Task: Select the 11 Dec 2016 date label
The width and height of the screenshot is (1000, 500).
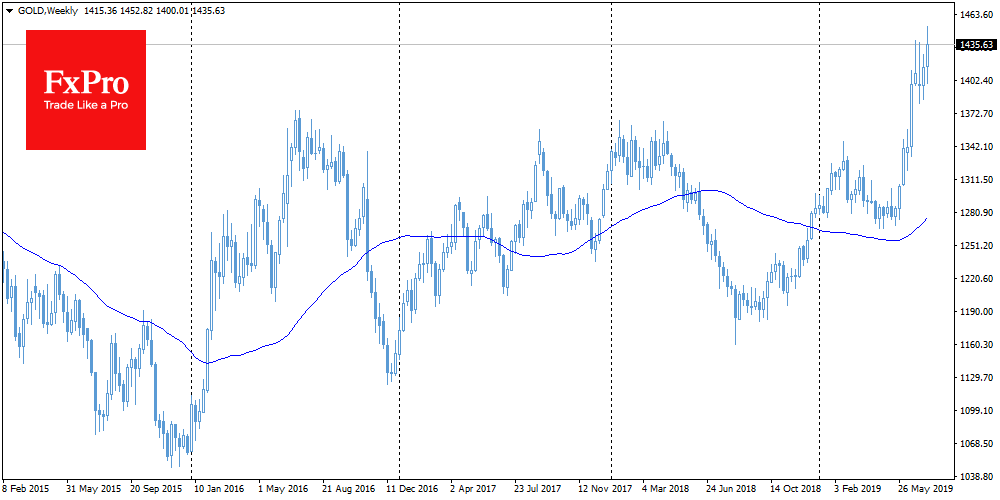Action: [x=412, y=490]
